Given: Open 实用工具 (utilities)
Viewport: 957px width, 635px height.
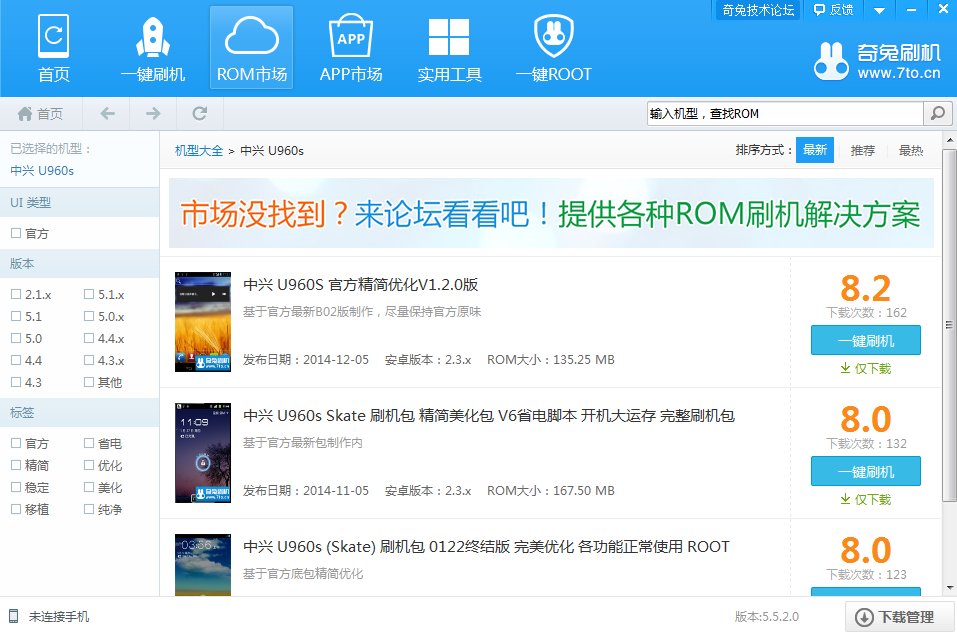Looking at the screenshot, I should [448, 45].
